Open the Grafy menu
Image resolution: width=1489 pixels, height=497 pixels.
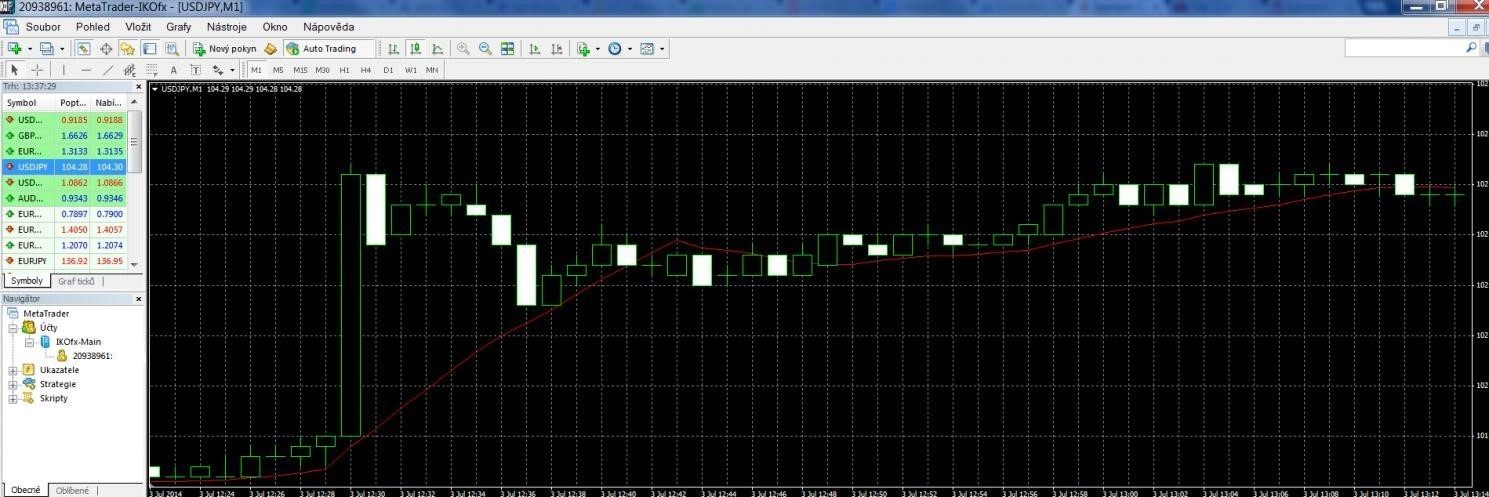point(179,27)
